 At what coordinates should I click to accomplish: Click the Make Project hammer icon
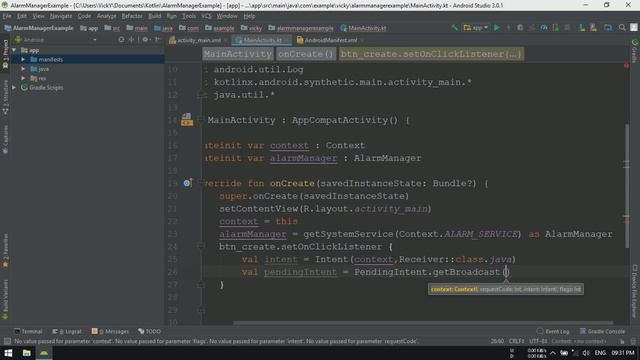click(454, 28)
